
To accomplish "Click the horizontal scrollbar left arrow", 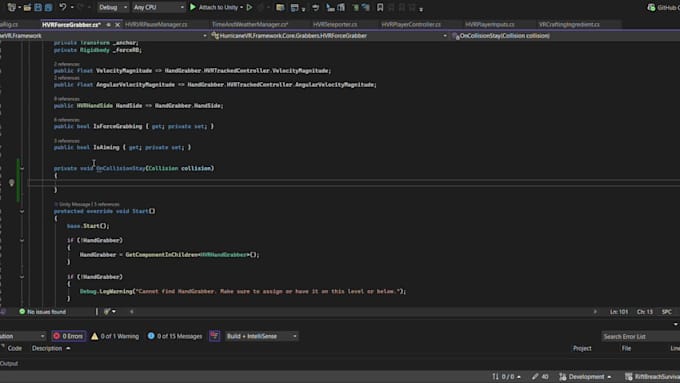I will (x=131, y=311).
